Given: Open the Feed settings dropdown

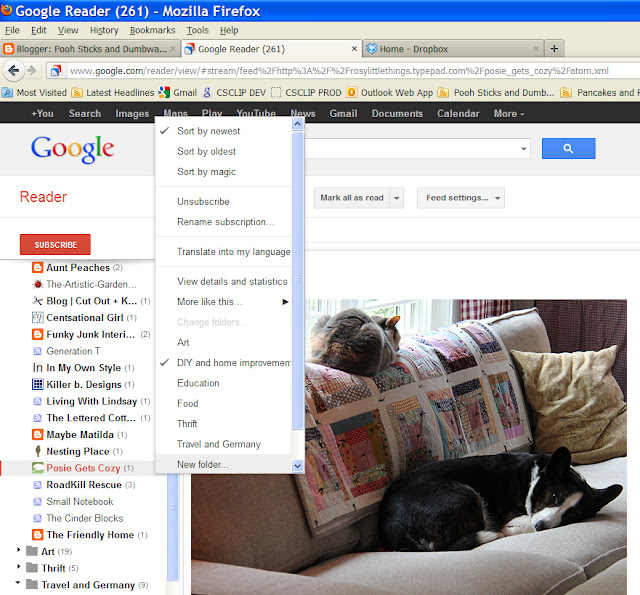Looking at the screenshot, I should click(461, 198).
